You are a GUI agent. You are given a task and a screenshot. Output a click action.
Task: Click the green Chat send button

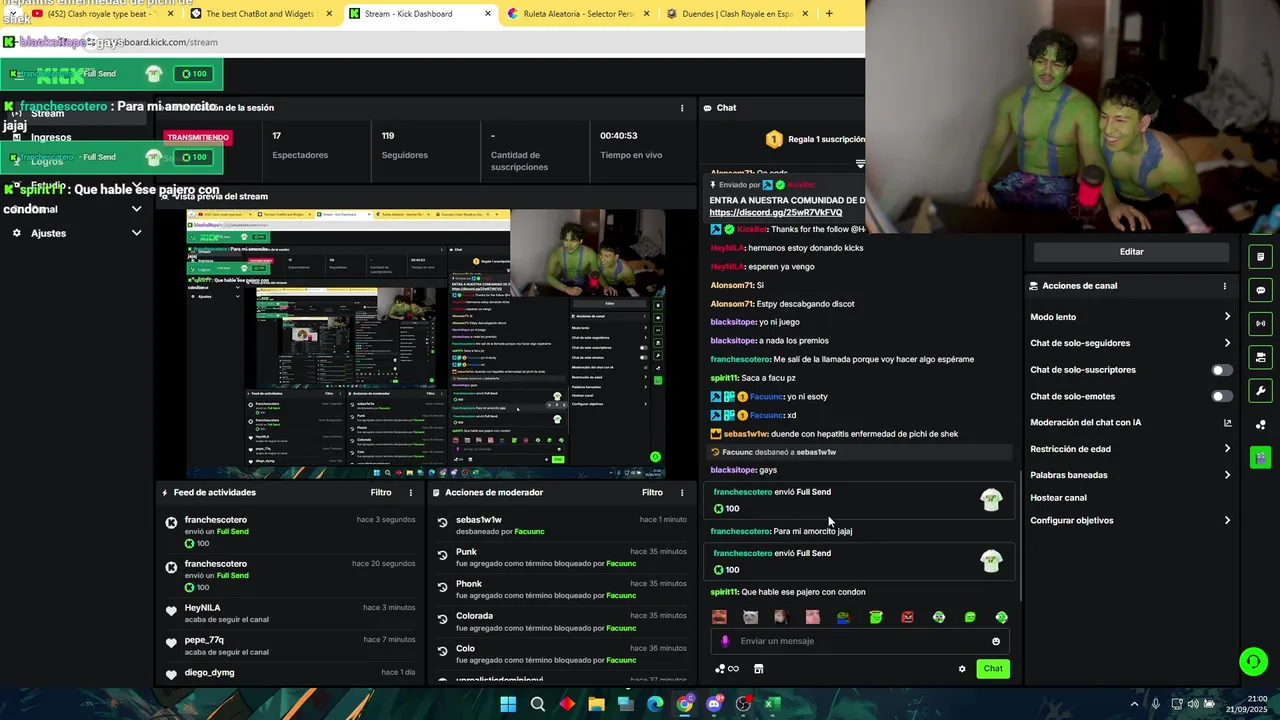pyautogui.click(x=993, y=669)
